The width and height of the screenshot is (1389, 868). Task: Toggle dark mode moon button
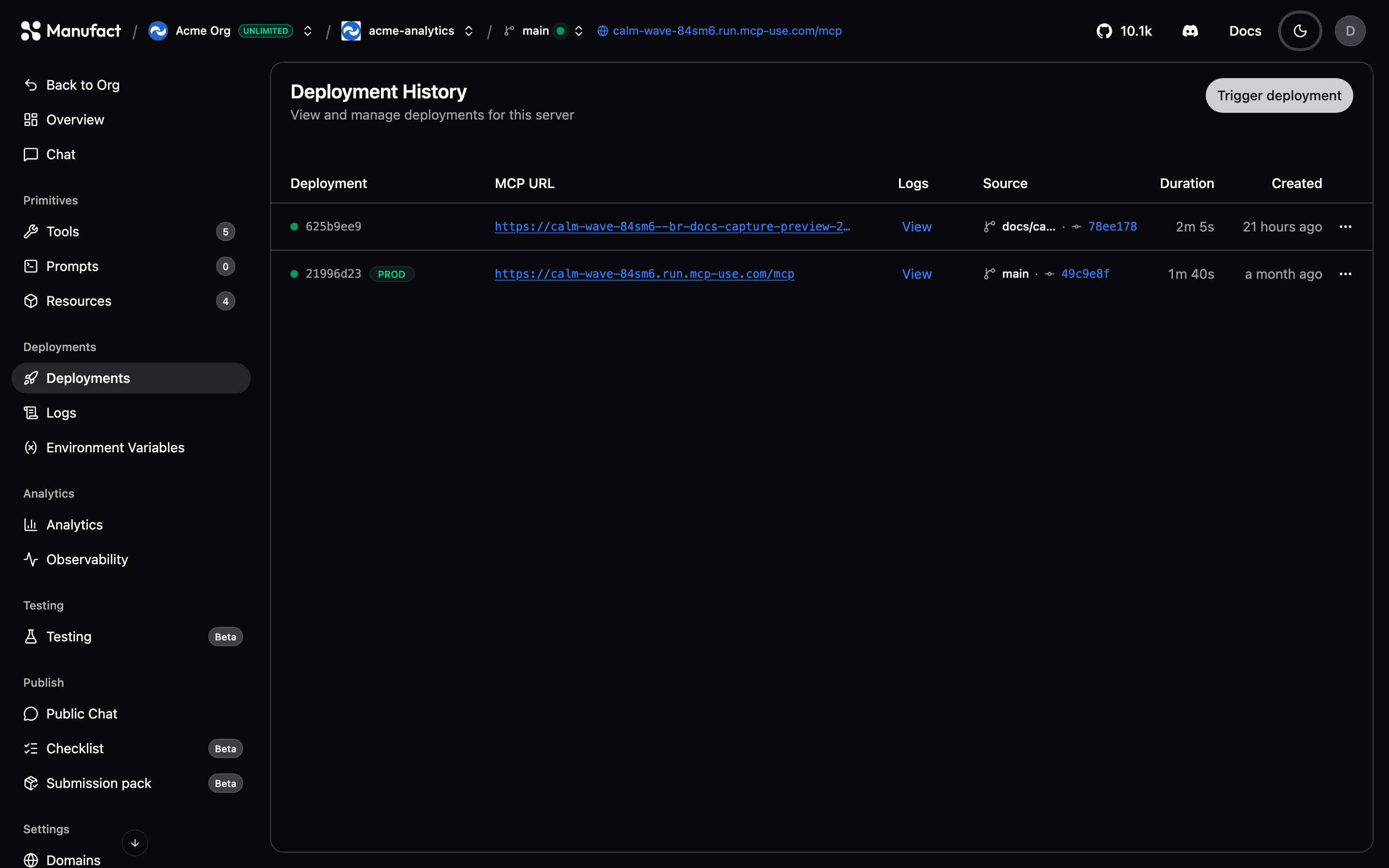click(x=1300, y=31)
